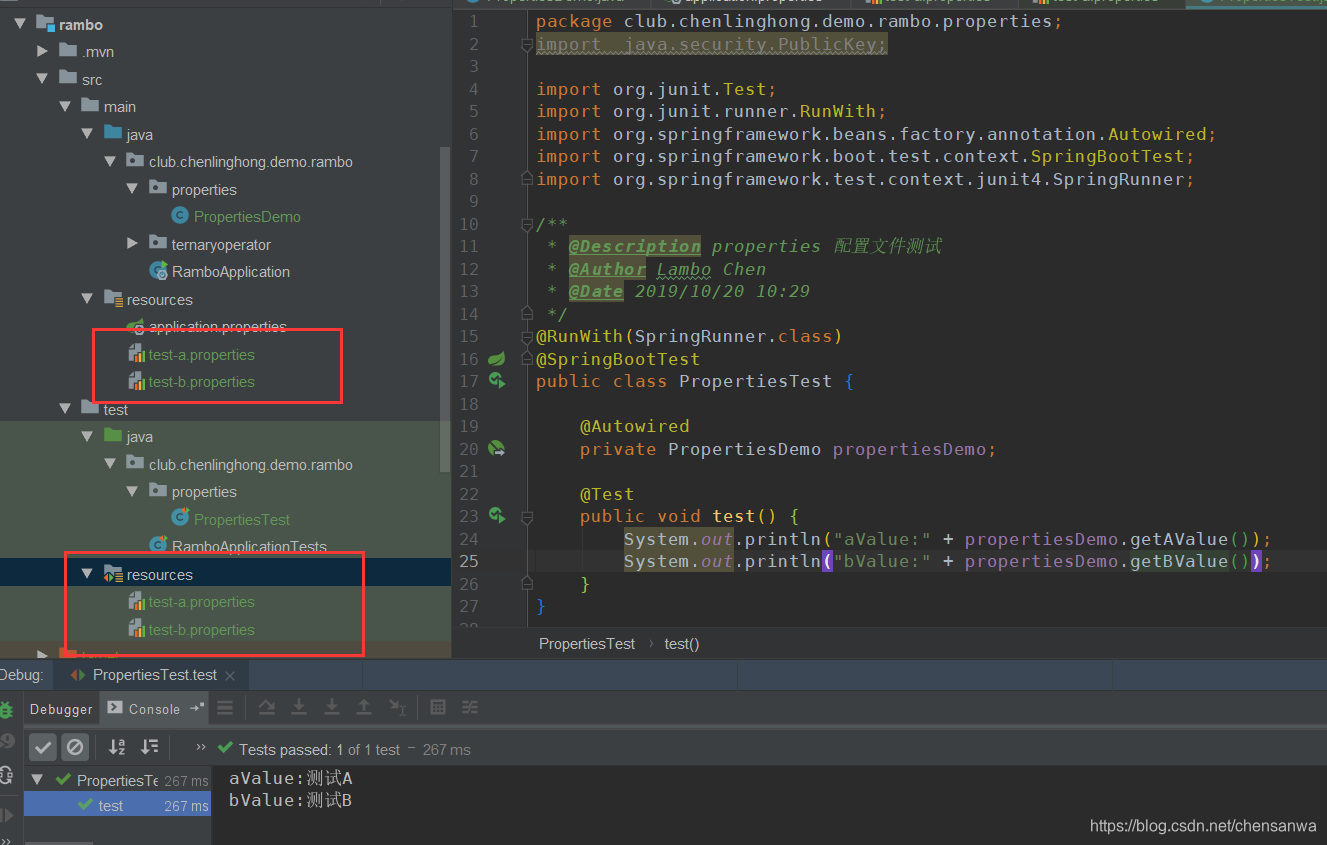Open test-b.properties under test resources
Viewport: 1327px width, 845px height.
pos(202,630)
